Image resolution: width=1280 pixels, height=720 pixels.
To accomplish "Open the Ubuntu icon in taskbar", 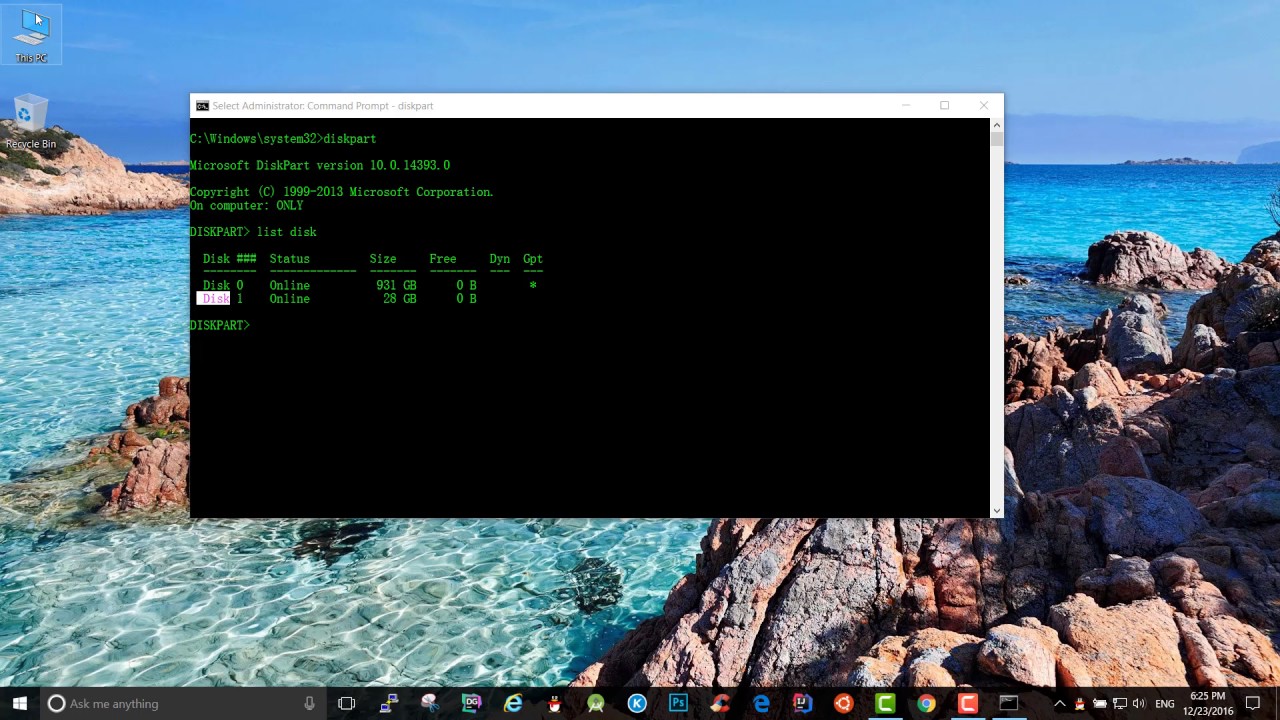I will tap(844, 703).
